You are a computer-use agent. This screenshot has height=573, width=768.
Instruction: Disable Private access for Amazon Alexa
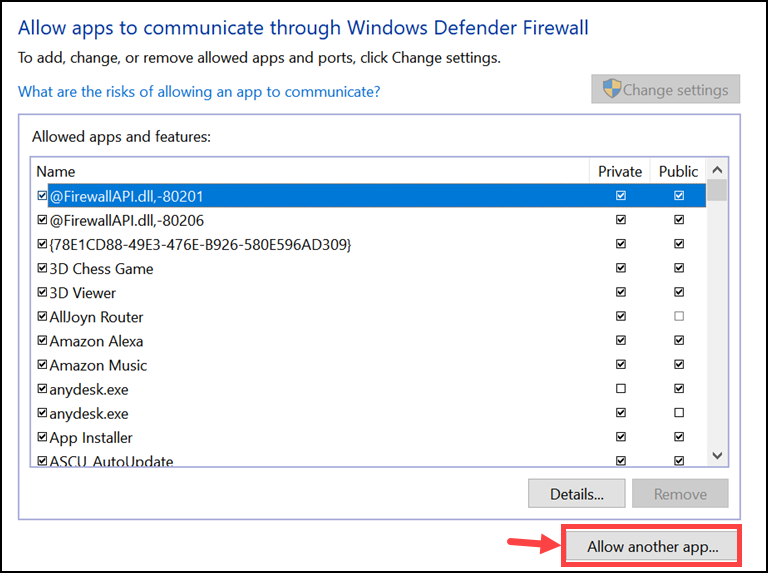click(x=621, y=341)
